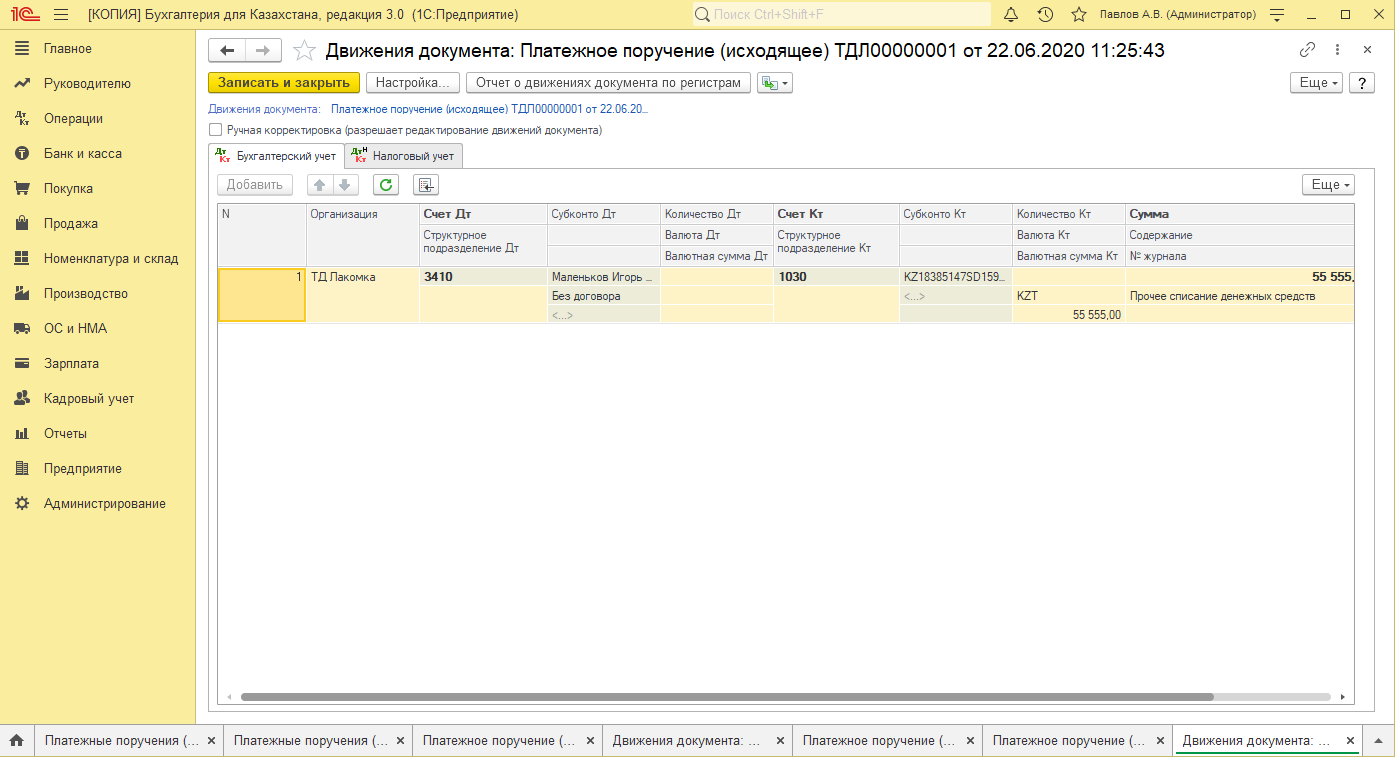The image size is (1395, 757).
Task: Click the user name Павлов А.В. (Администратор)
Action: (x=1177, y=14)
